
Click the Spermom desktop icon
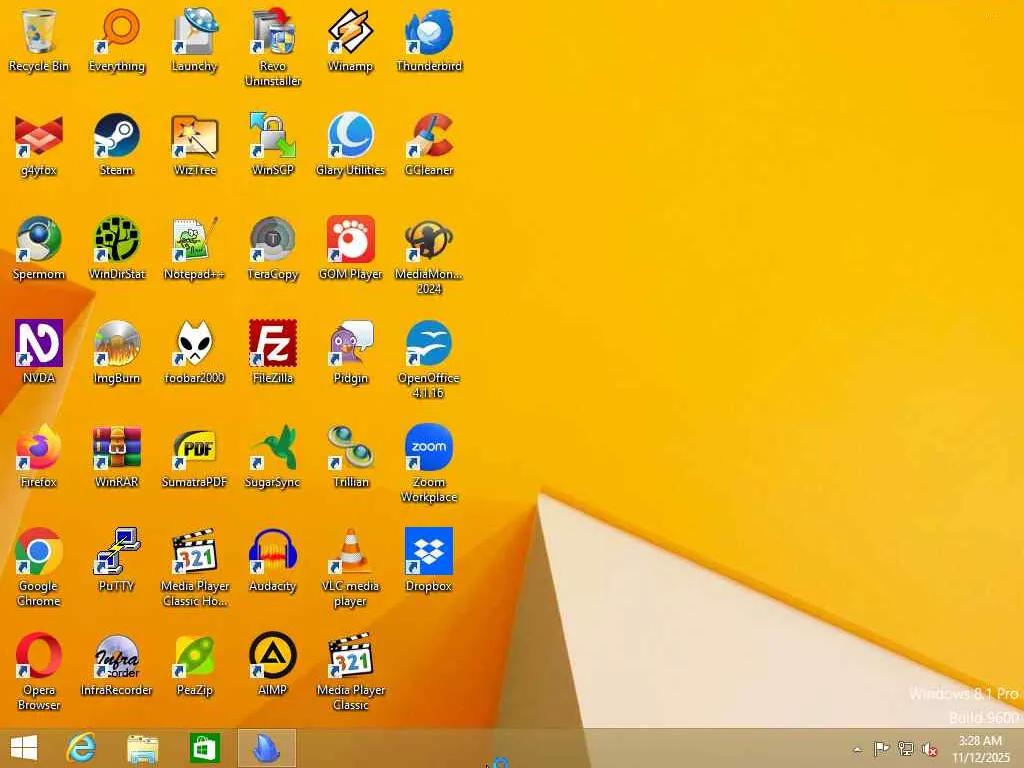39,248
